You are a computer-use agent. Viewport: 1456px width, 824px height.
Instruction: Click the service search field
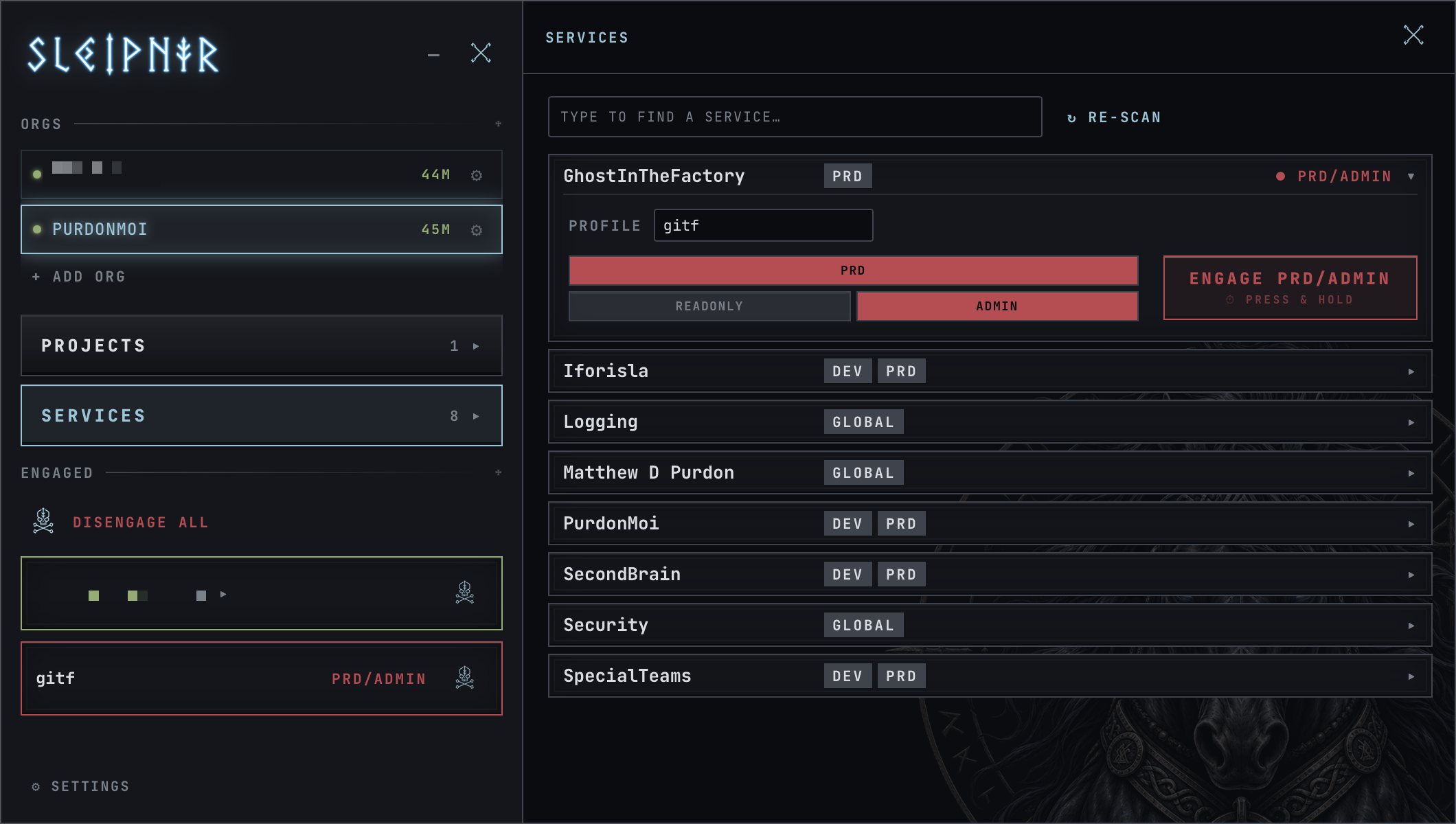pos(795,117)
